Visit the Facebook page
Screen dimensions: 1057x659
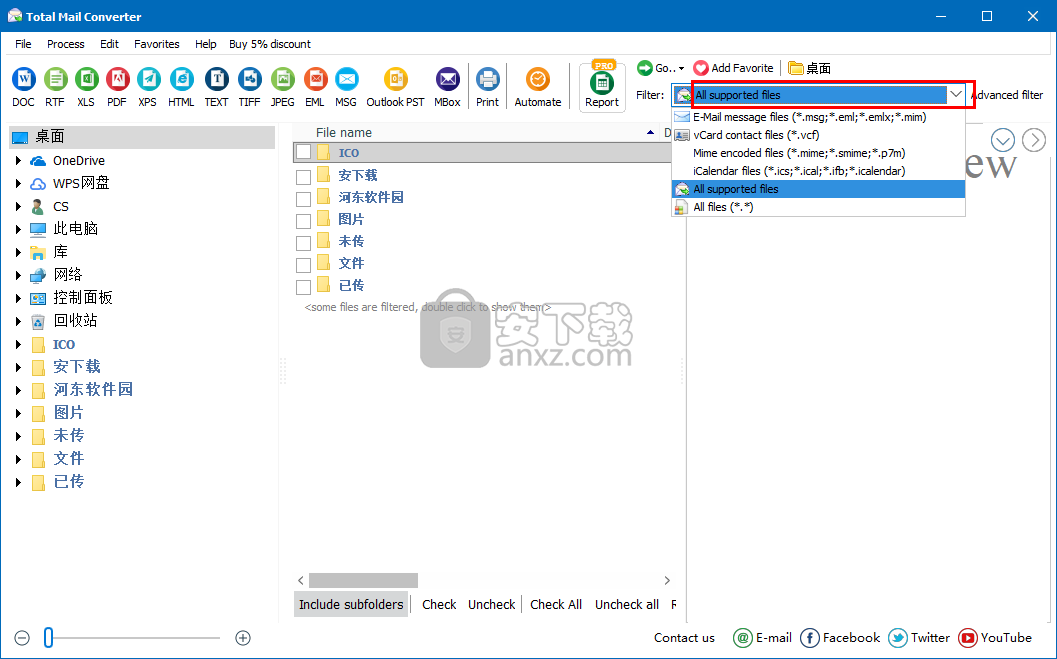pos(840,638)
